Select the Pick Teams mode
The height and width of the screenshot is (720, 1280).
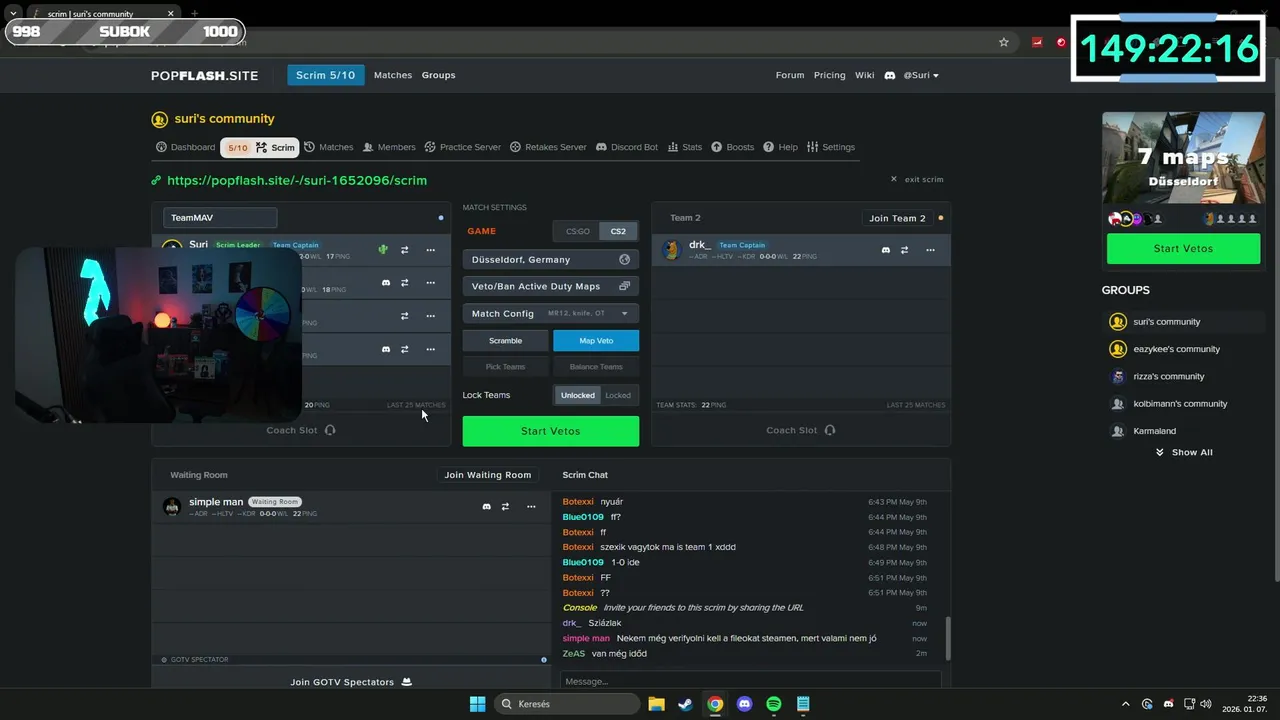coord(505,367)
